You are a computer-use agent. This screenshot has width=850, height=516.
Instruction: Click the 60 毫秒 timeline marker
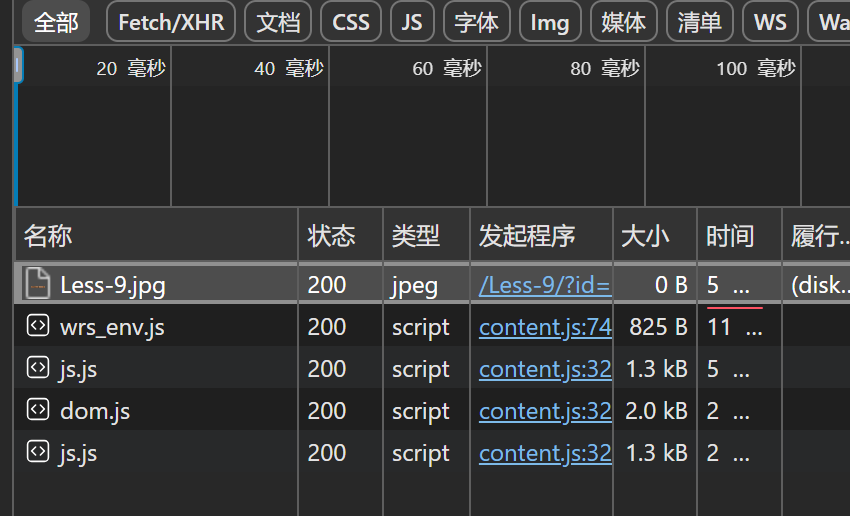(447, 68)
